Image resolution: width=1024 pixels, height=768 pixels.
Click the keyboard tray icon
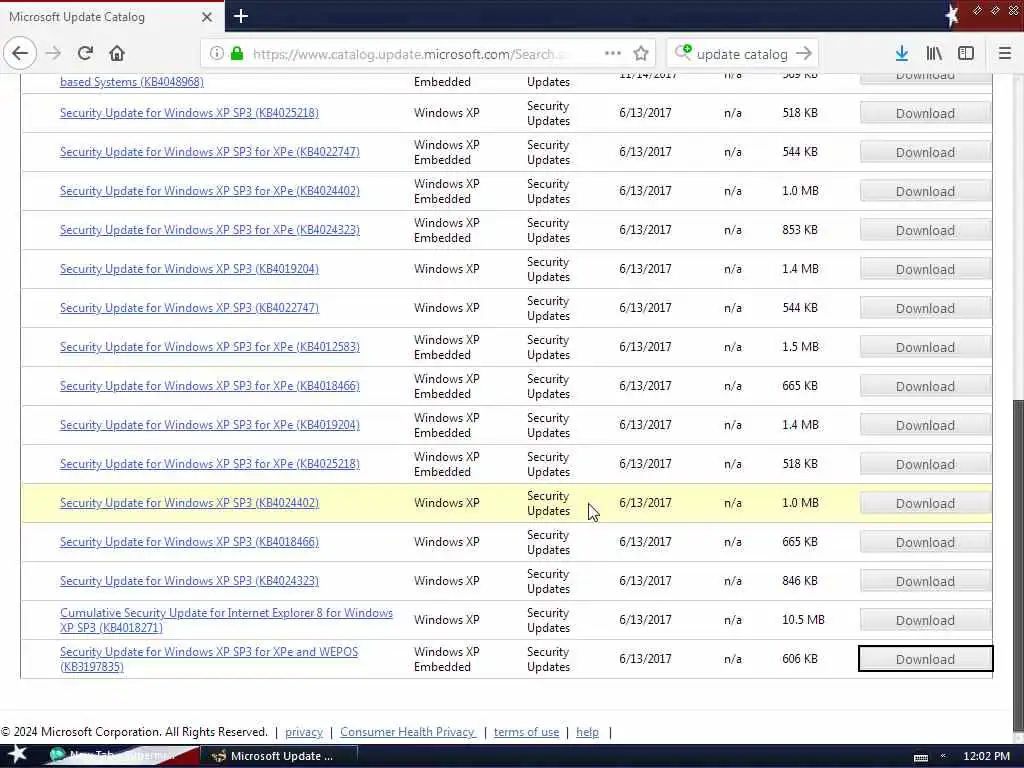[x=921, y=757]
